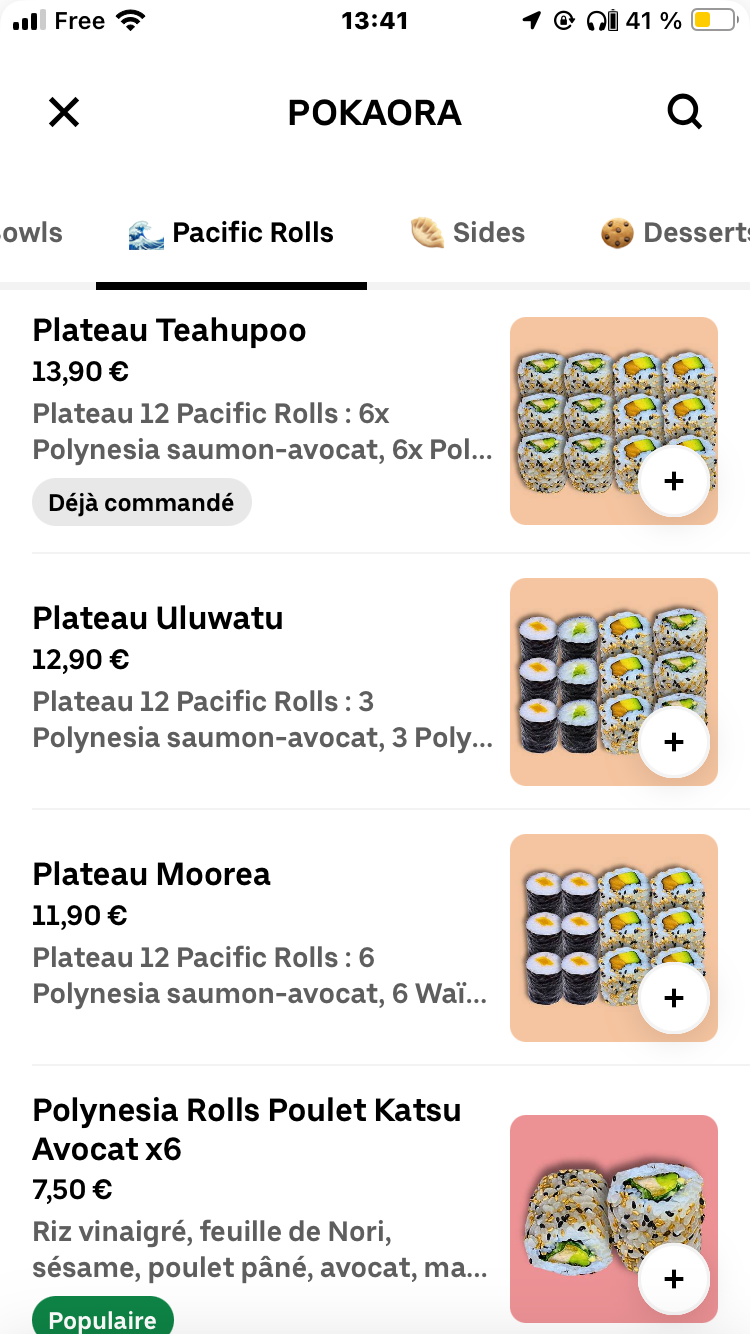Open the Plateau Teahupoo item title
750x1334 pixels.
click(x=169, y=330)
